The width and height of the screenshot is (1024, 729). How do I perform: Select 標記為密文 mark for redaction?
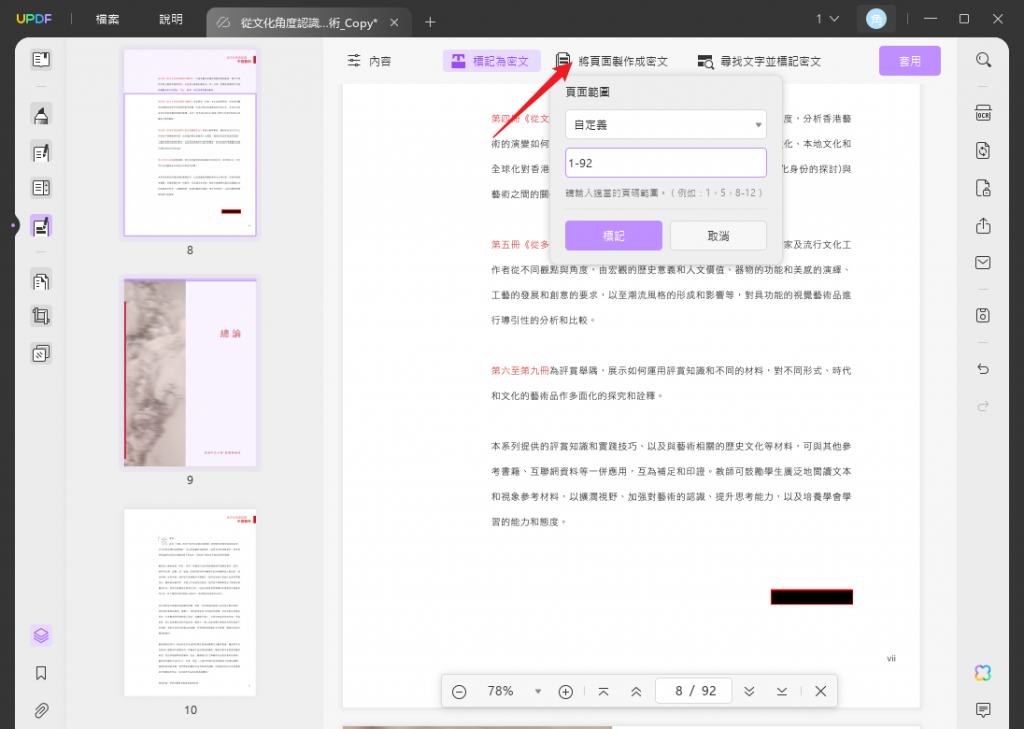tap(492, 61)
